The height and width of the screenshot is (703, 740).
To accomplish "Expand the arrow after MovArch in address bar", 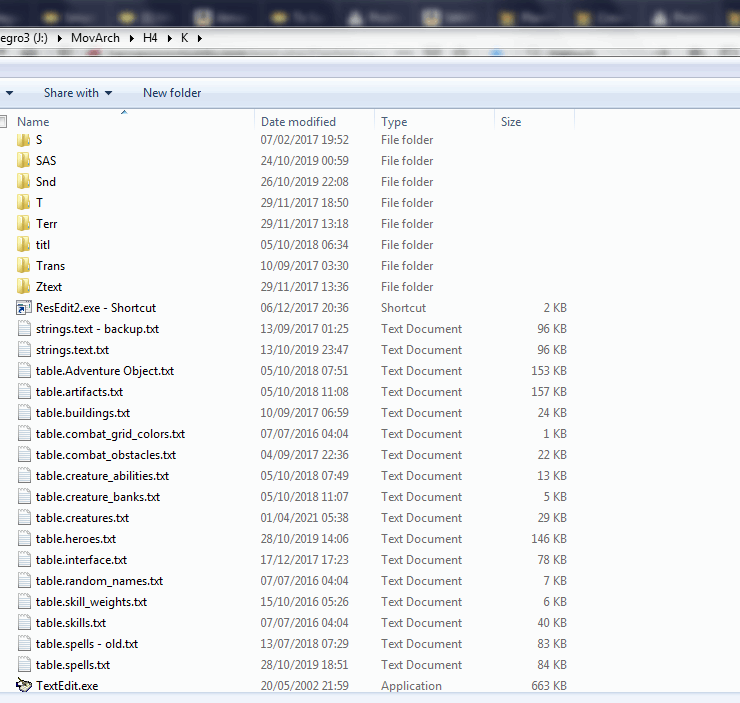I will 132,38.
